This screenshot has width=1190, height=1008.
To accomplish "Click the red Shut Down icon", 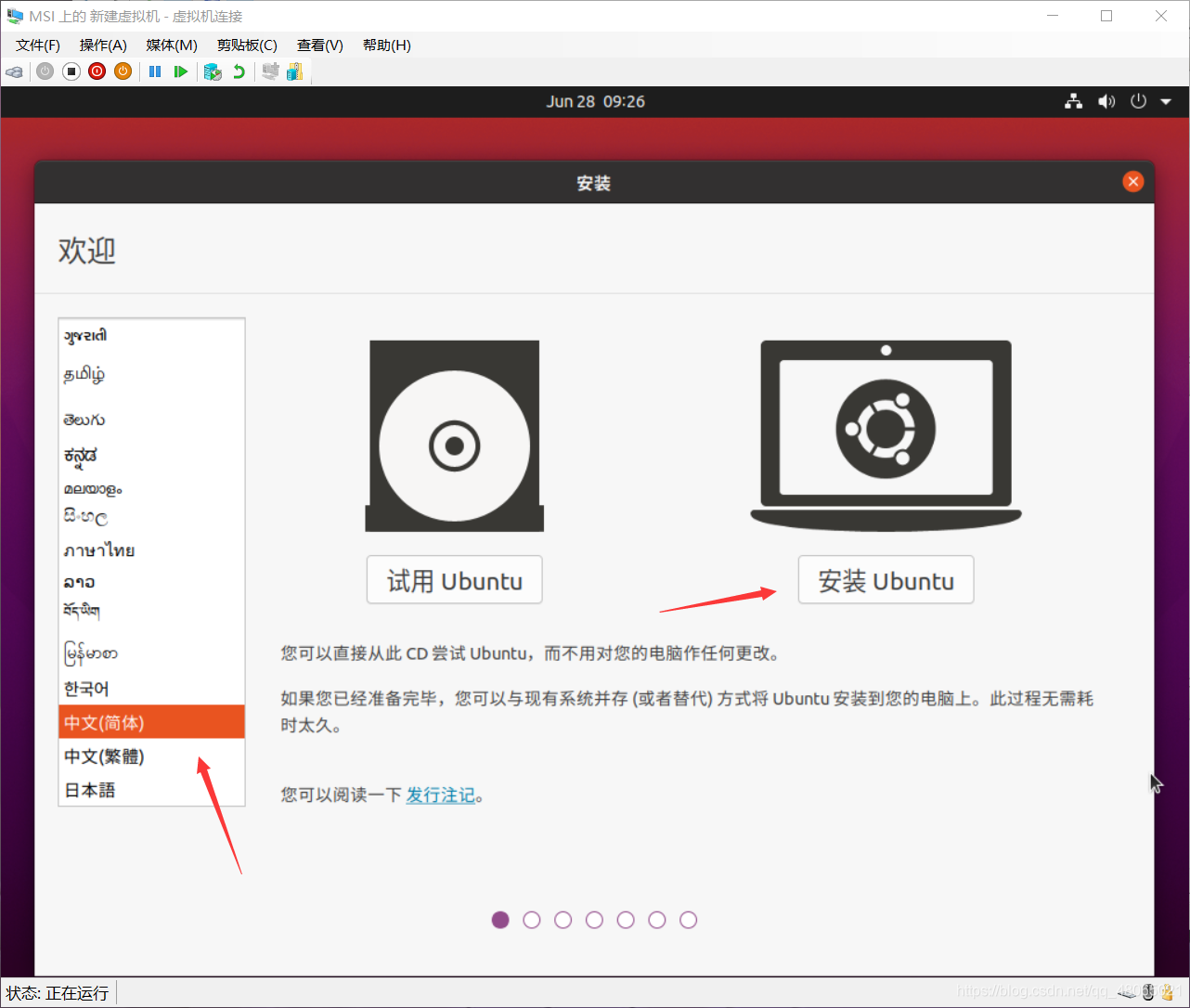I will (97, 71).
